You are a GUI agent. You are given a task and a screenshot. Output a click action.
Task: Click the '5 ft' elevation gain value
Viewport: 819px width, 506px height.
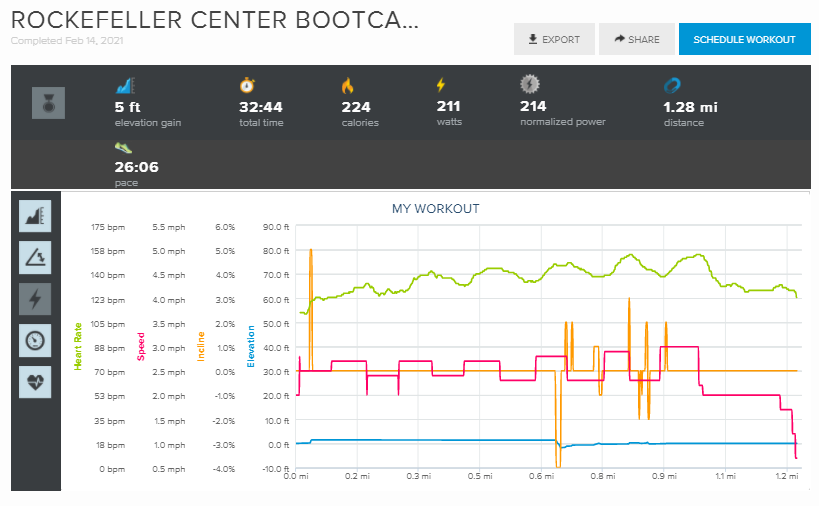(x=127, y=107)
